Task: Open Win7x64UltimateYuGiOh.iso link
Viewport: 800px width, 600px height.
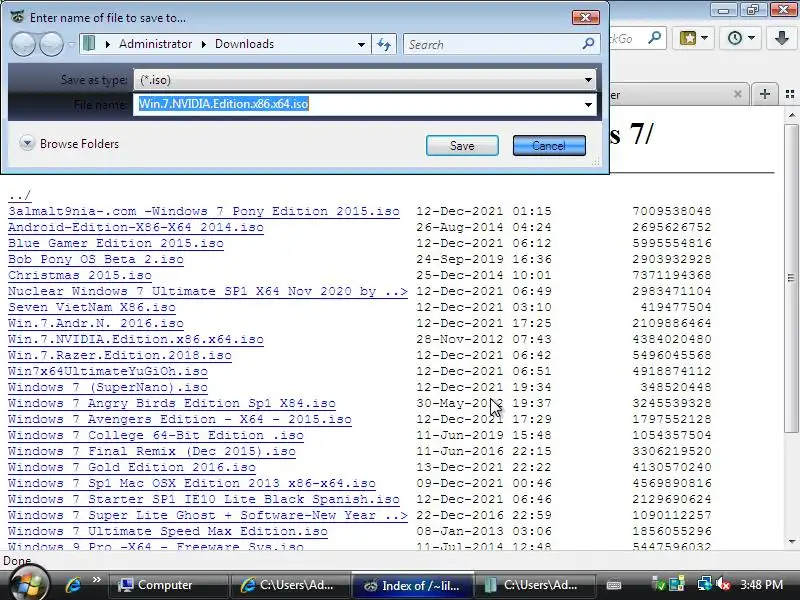Action: [x=108, y=371]
